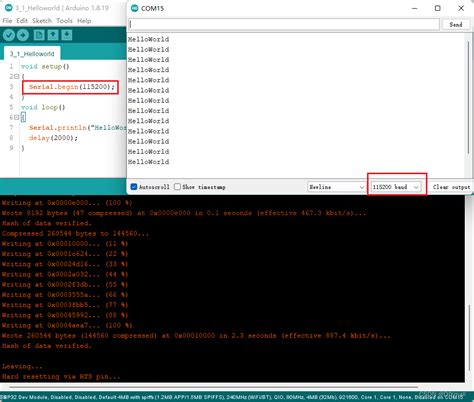The height and width of the screenshot is (402, 474).
Task: Click the console horizontal scrollbar
Action: tap(213, 387)
